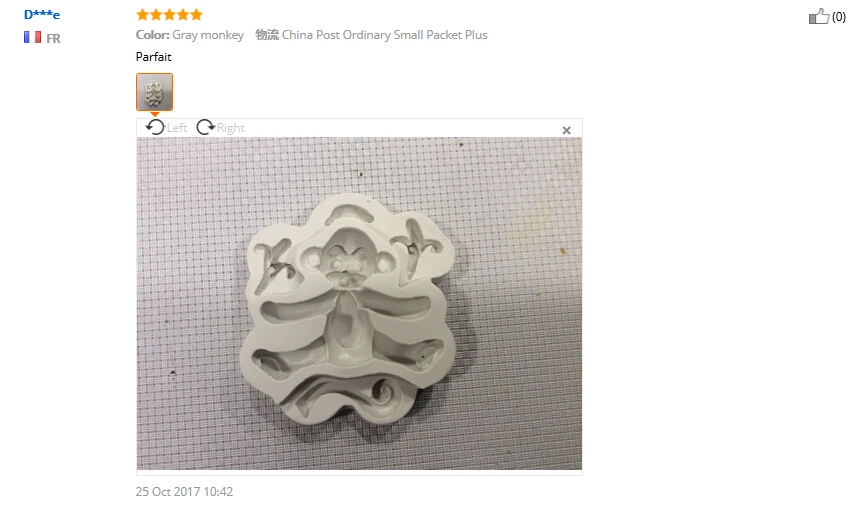Rotate the photo right using the clockwise arrow
Screen dimensions: 860x506
[x=205, y=127]
